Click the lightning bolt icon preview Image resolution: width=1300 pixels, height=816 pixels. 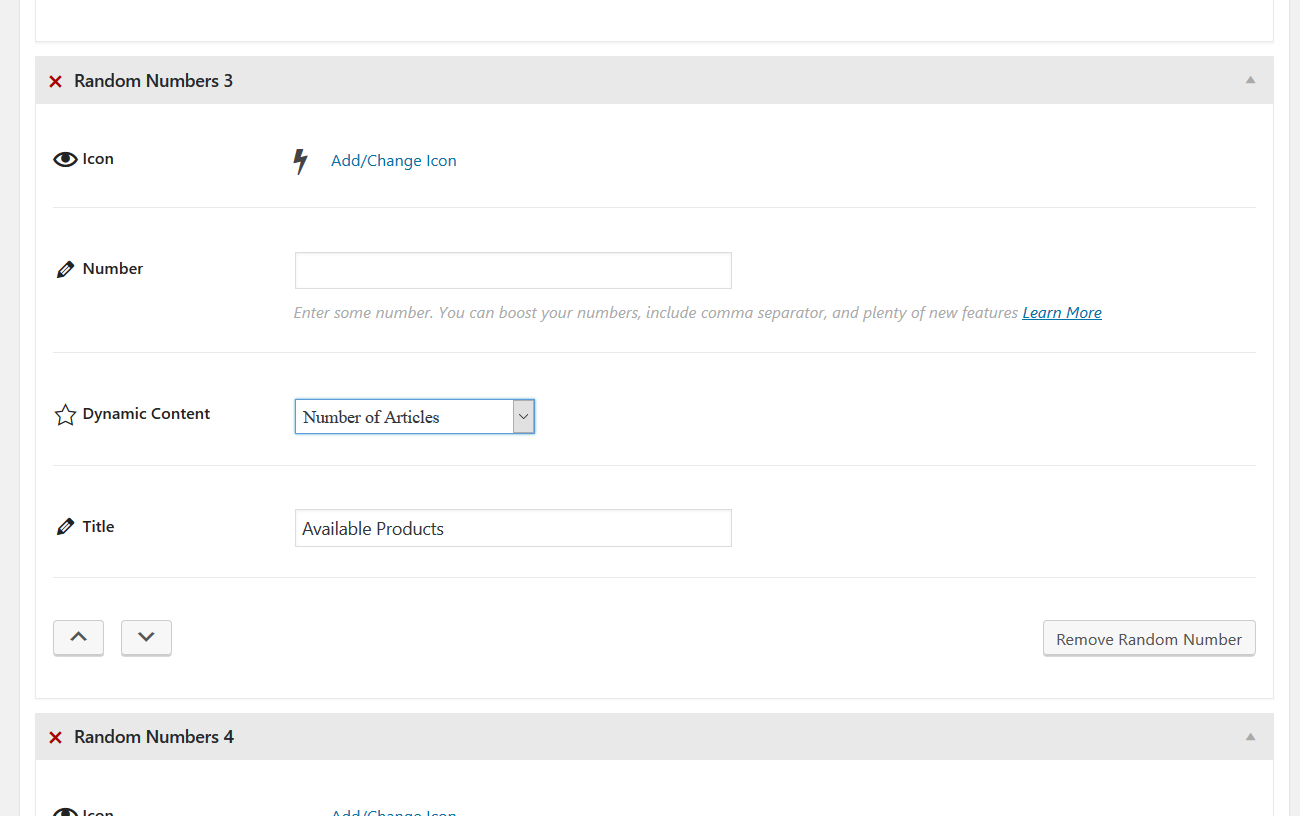(300, 161)
